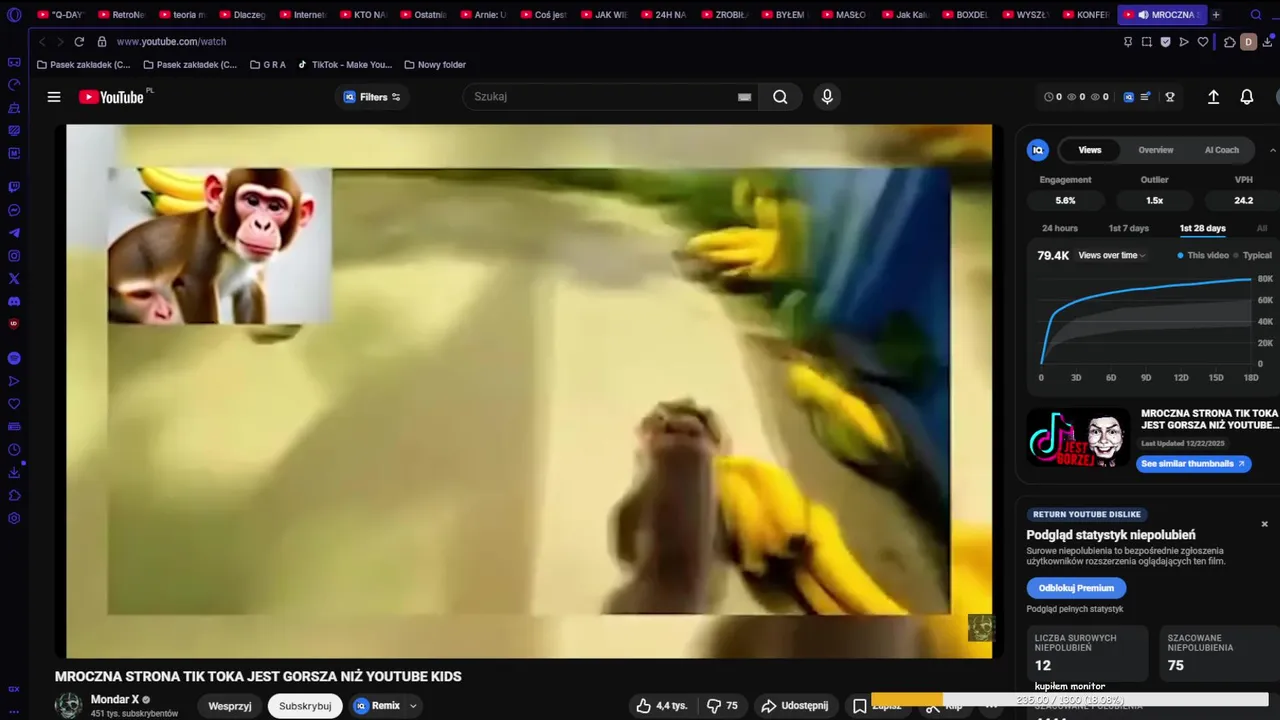Switch to the AI Coach tab
The height and width of the screenshot is (720, 1280).
point(1221,150)
